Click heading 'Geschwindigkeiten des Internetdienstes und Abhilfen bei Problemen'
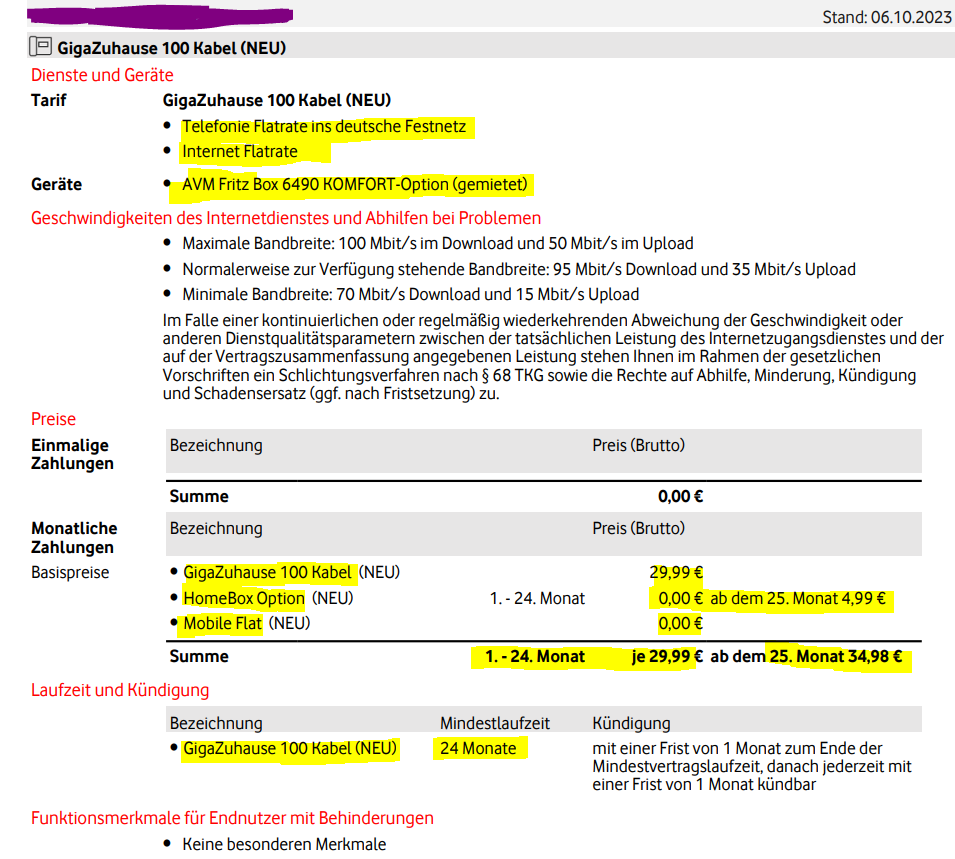 [x=286, y=218]
